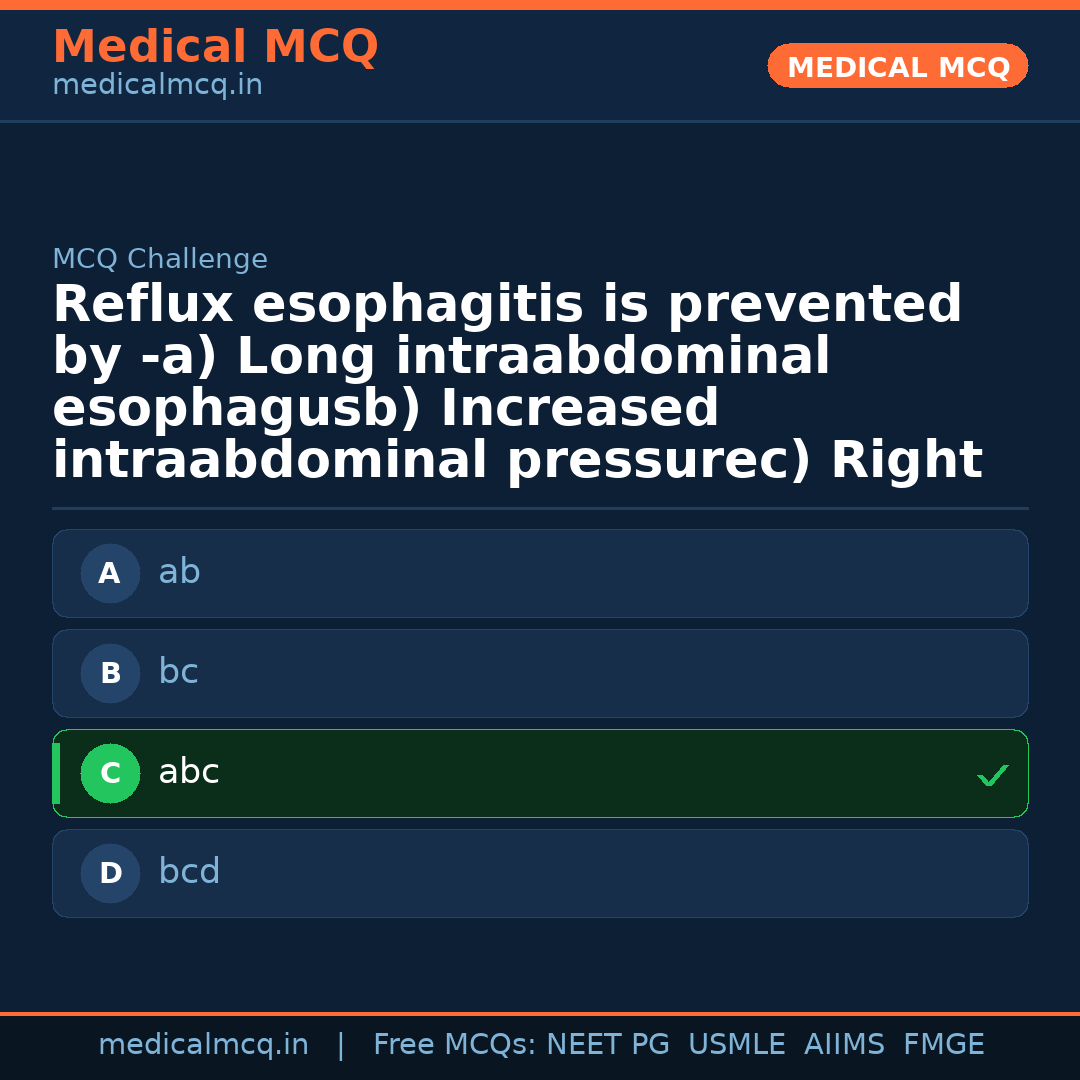The height and width of the screenshot is (1080, 1080).
Task: Click the MCQ Challenge label
Action: [160, 260]
